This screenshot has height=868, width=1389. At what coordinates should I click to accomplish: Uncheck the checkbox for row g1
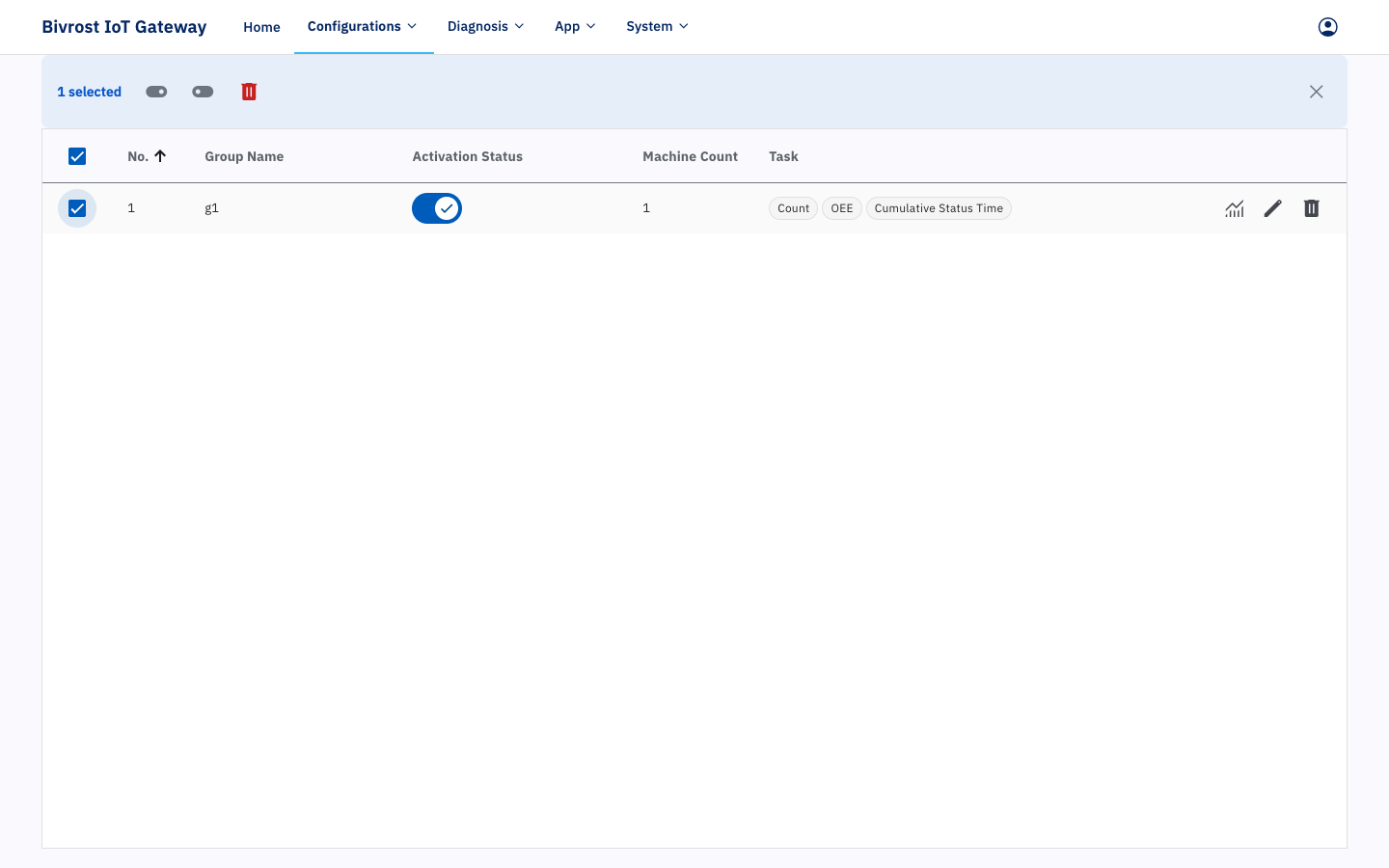click(x=77, y=208)
